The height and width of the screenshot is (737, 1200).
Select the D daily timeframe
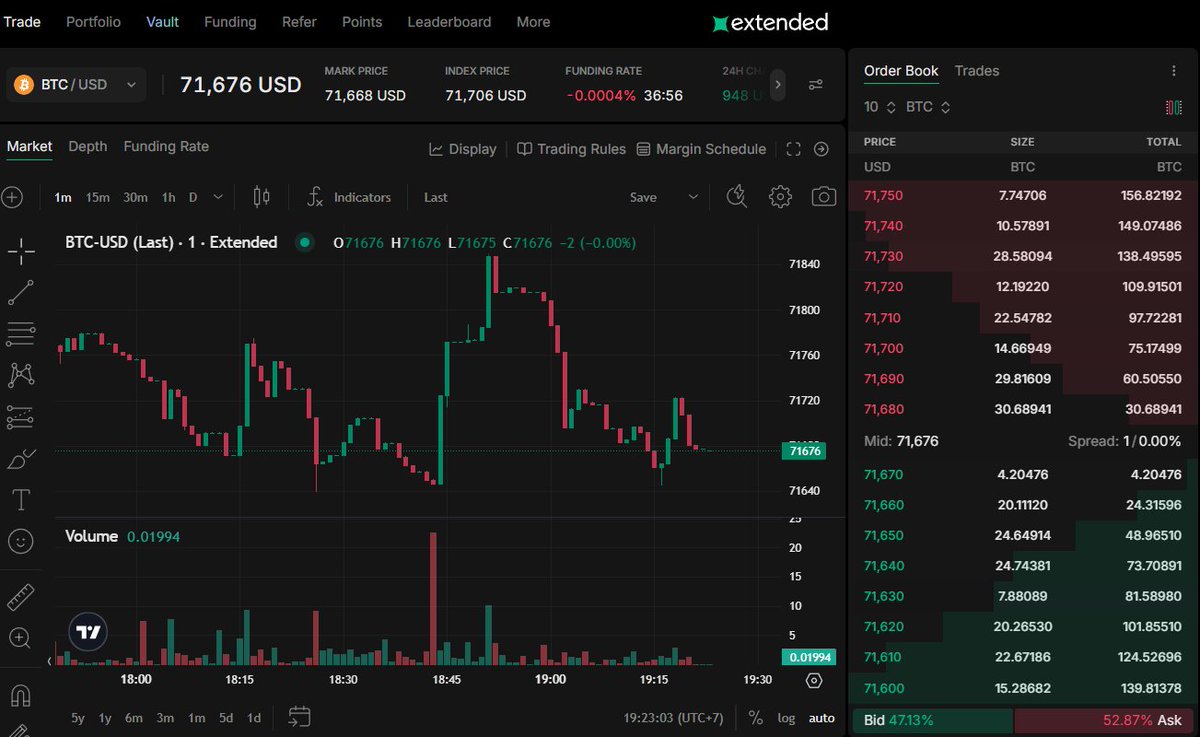tap(193, 197)
